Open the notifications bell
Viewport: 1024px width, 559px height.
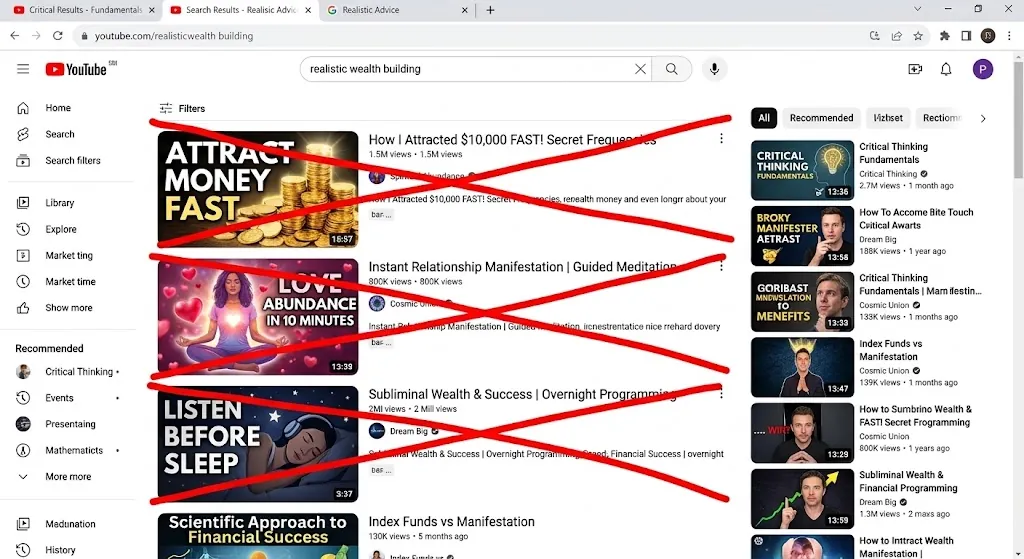click(x=946, y=69)
